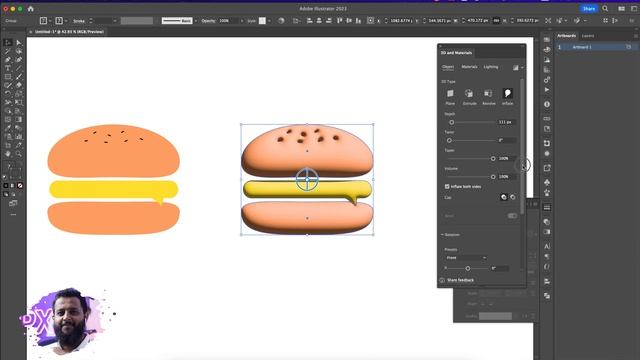
Task: Select the Magic Wand tool
Action: 8,51
